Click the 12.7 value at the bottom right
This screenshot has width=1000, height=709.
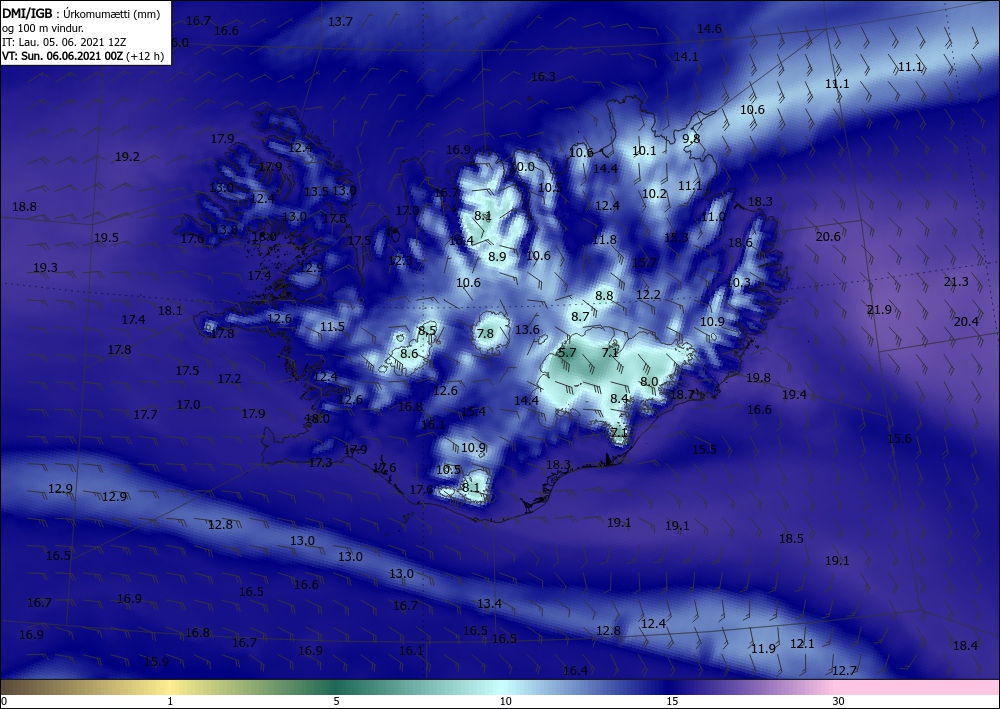pos(844,671)
